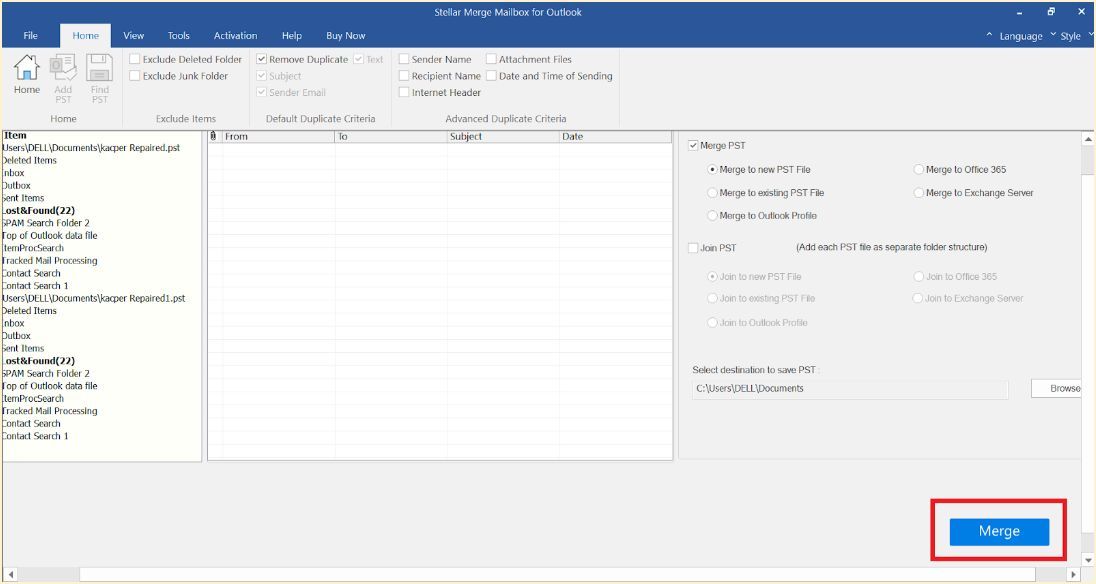
Task: Check the Internet Header criteria
Action: 404,92
